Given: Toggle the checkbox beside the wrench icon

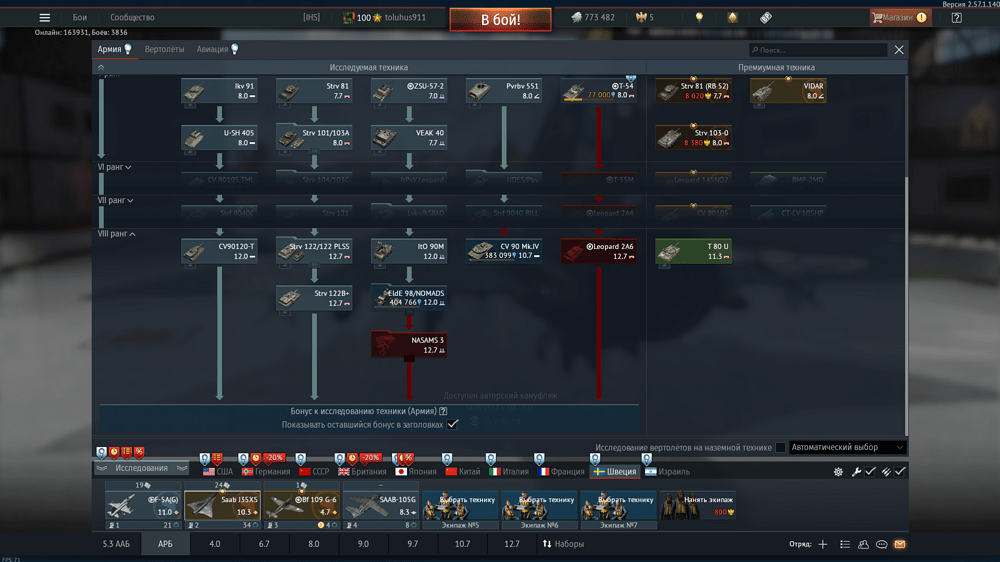Looking at the screenshot, I should coord(871,471).
